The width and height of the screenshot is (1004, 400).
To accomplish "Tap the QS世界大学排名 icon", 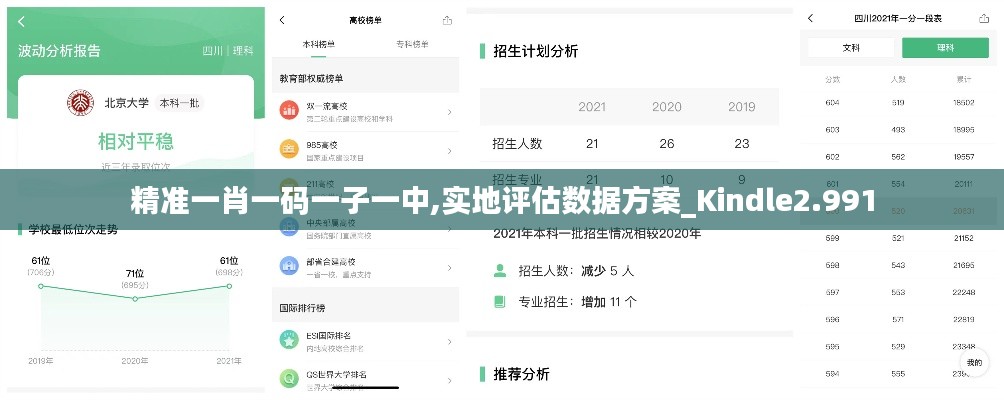I will tap(289, 379).
